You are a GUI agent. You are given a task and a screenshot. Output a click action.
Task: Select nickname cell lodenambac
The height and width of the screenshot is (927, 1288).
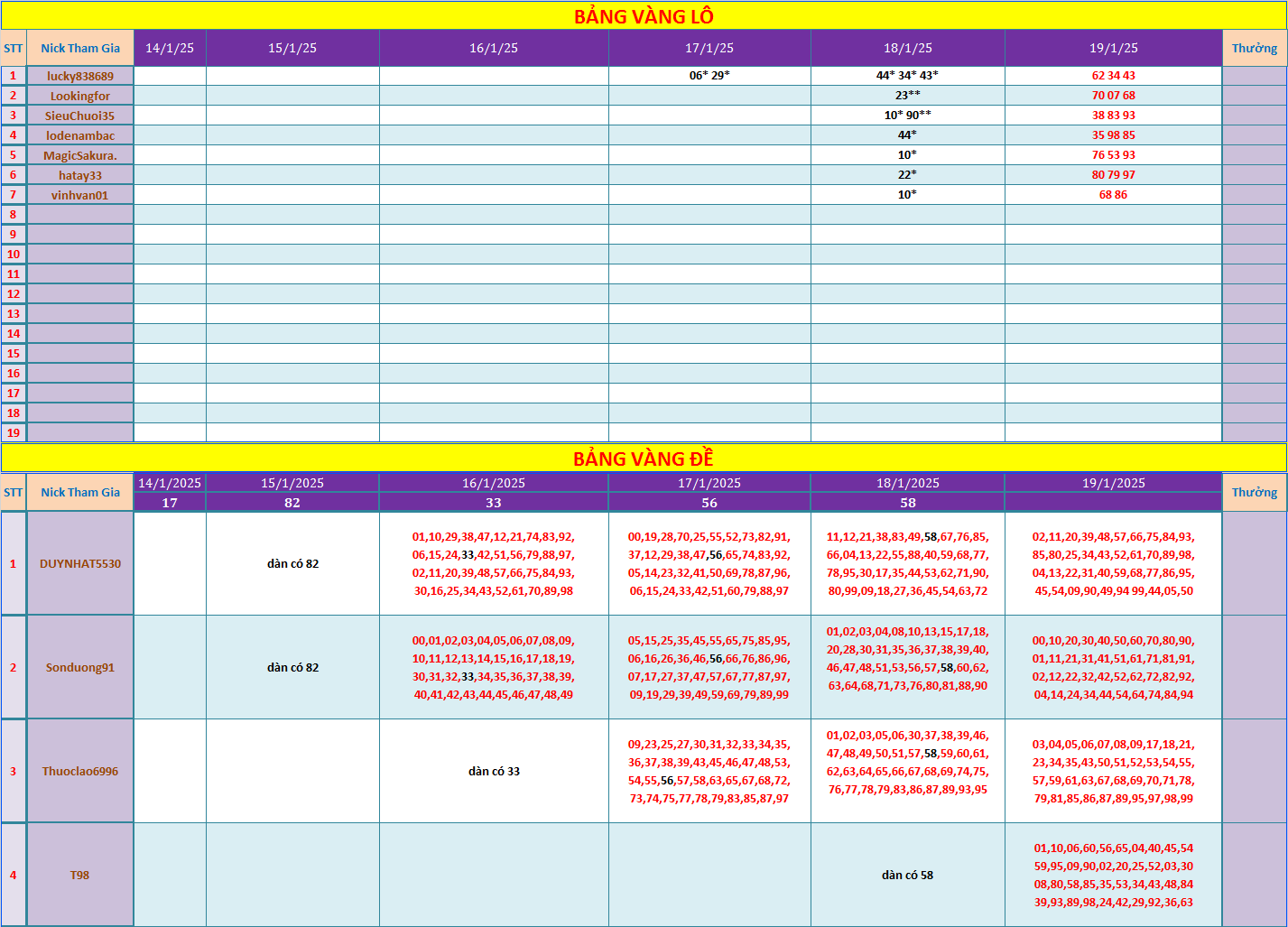80,135
